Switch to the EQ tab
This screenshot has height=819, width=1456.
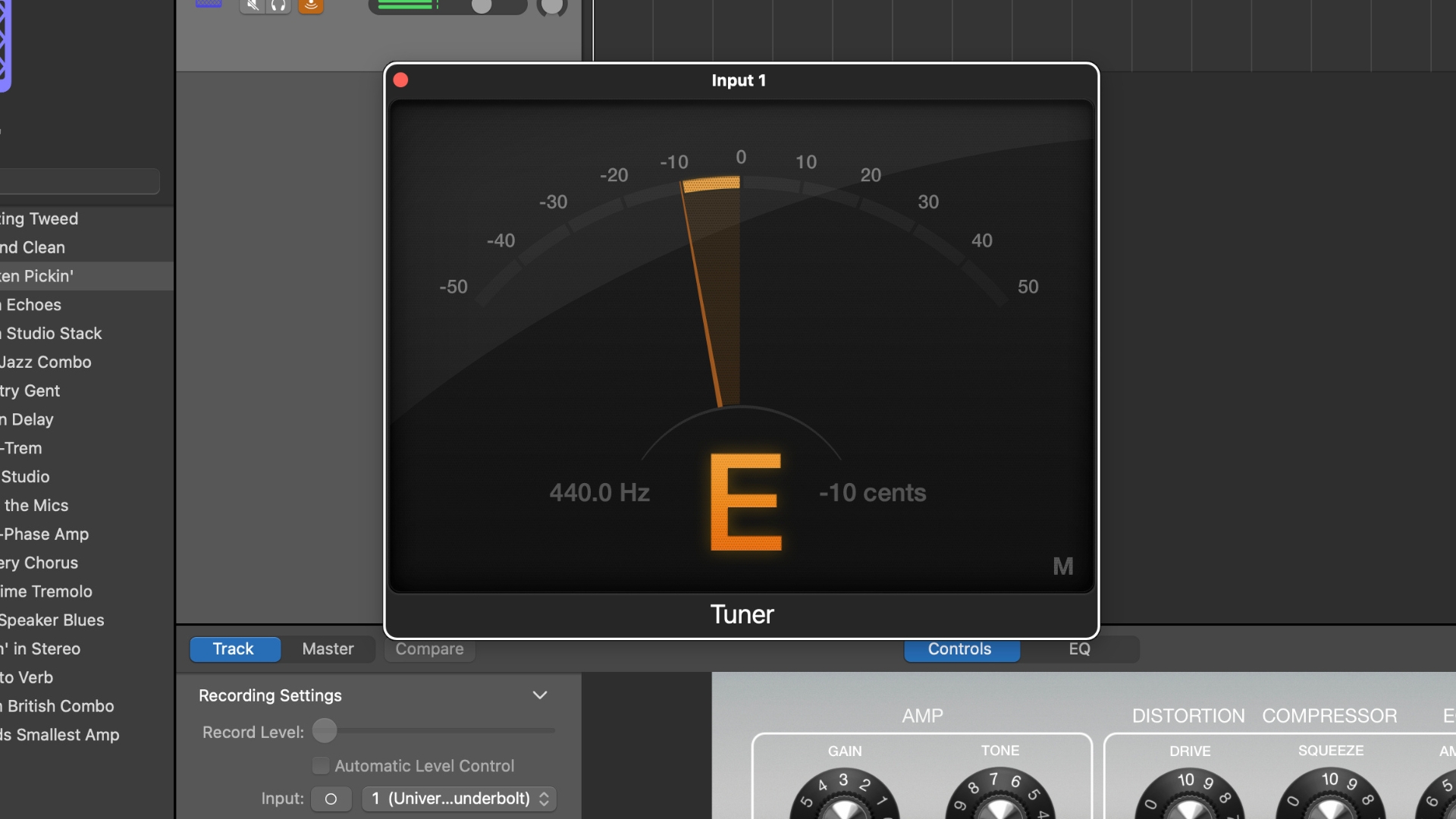1080,649
